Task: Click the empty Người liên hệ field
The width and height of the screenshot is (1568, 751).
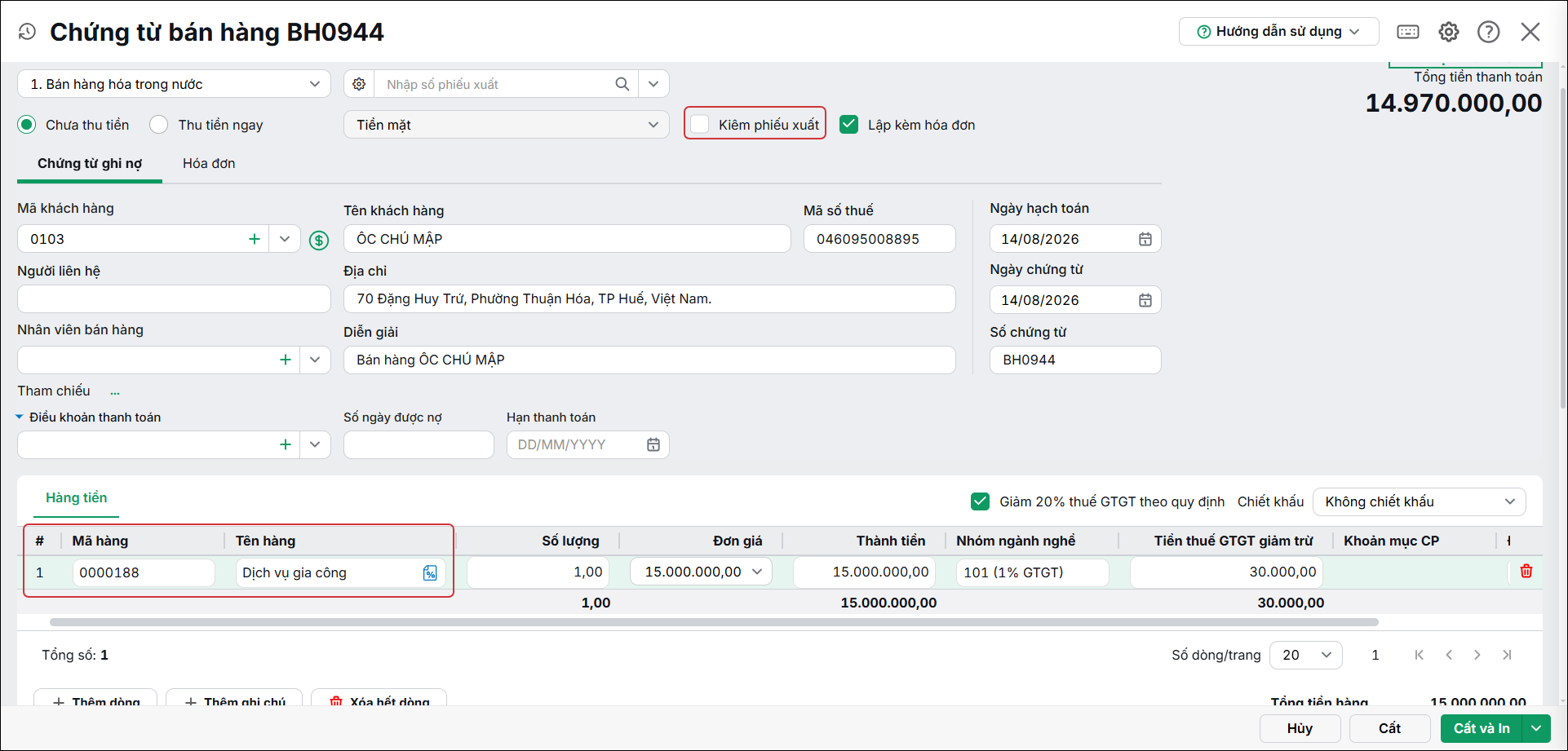Action: click(x=174, y=298)
